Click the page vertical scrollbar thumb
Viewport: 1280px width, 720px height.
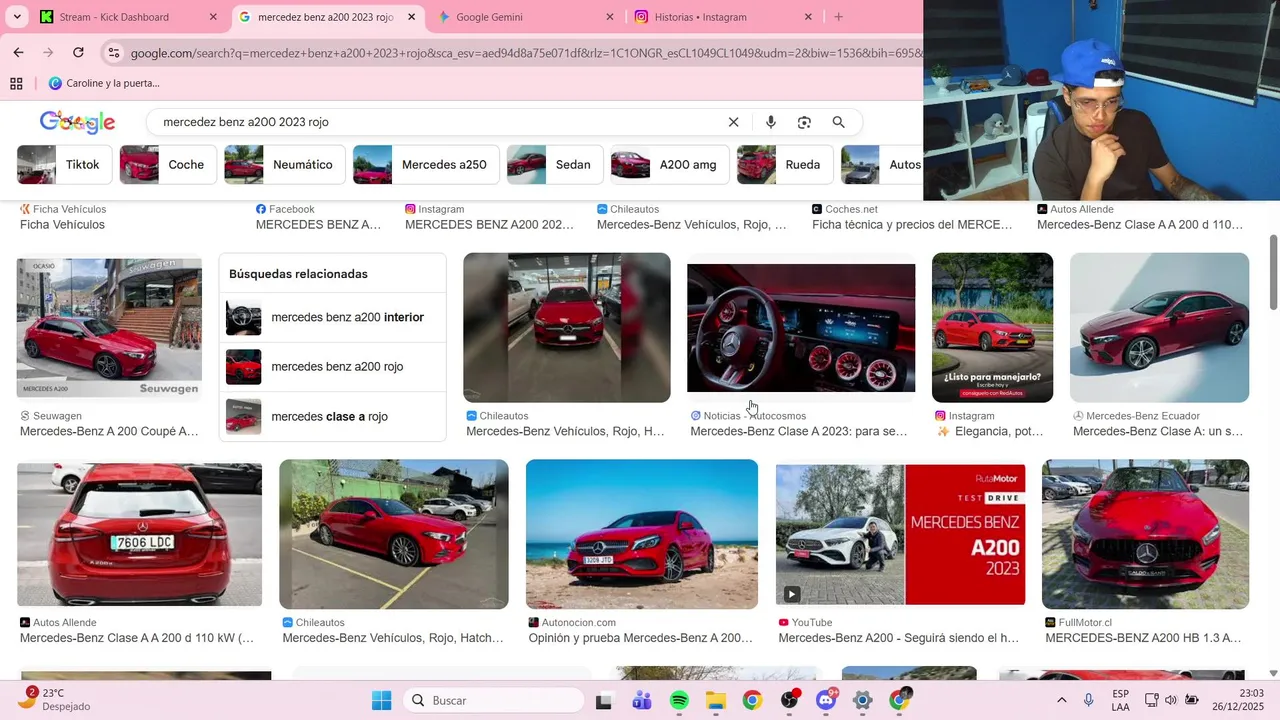click(1273, 273)
